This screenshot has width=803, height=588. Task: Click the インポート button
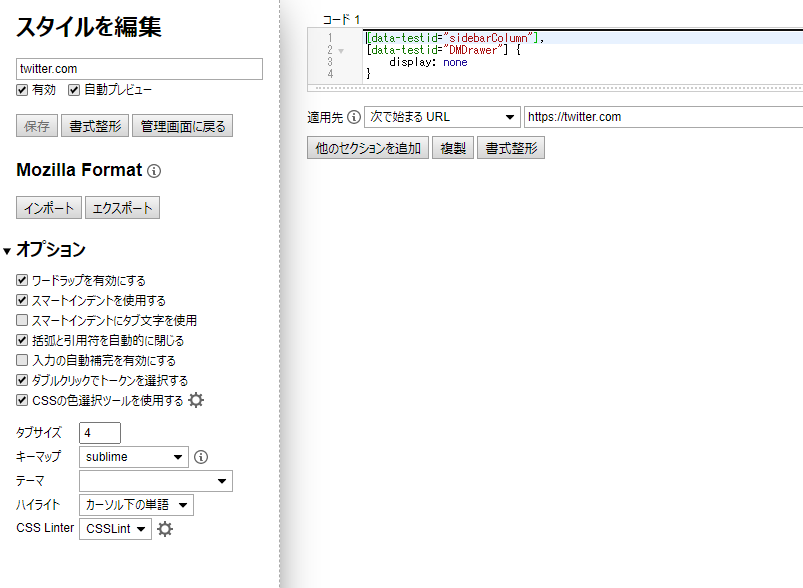point(48,208)
